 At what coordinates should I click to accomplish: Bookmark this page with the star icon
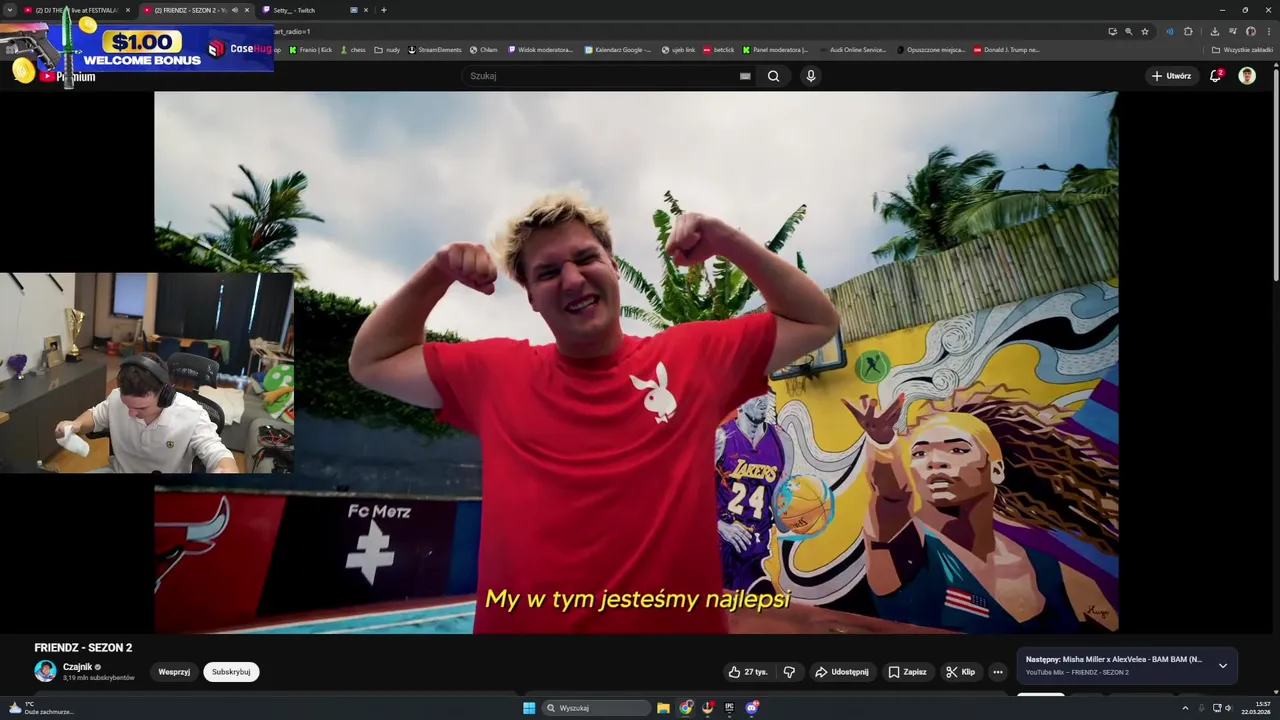(1145, 31)
